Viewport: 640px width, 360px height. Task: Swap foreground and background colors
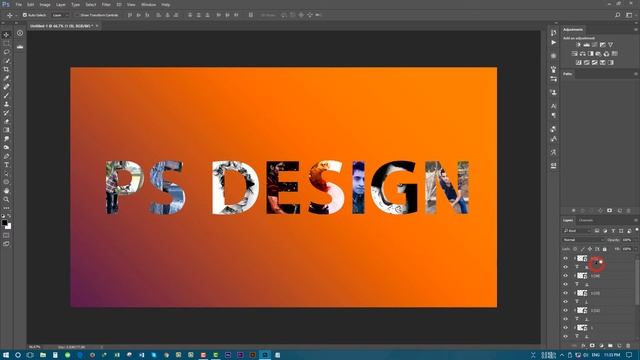click(x=9, y=216)
